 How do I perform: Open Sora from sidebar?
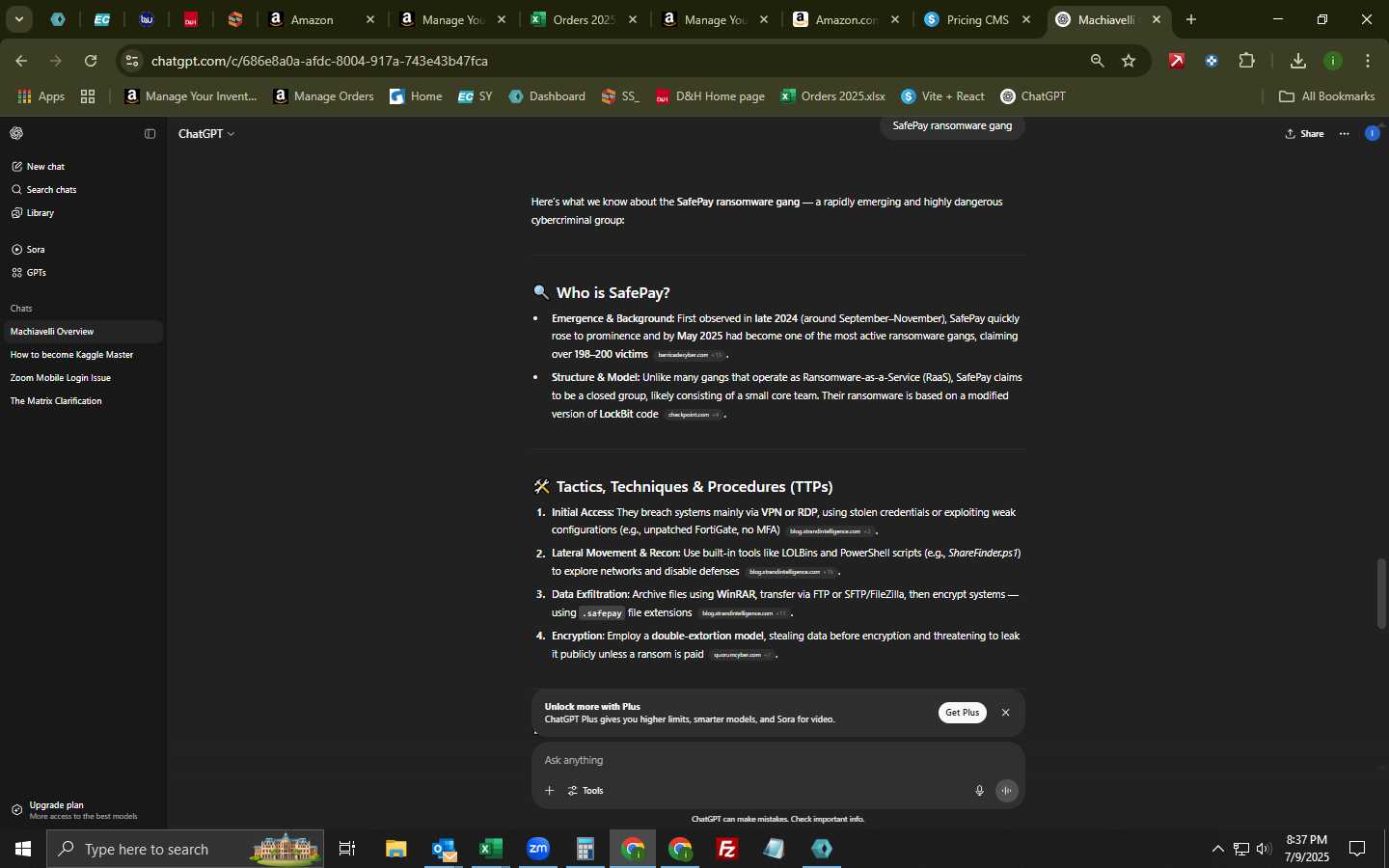(28, 250)
